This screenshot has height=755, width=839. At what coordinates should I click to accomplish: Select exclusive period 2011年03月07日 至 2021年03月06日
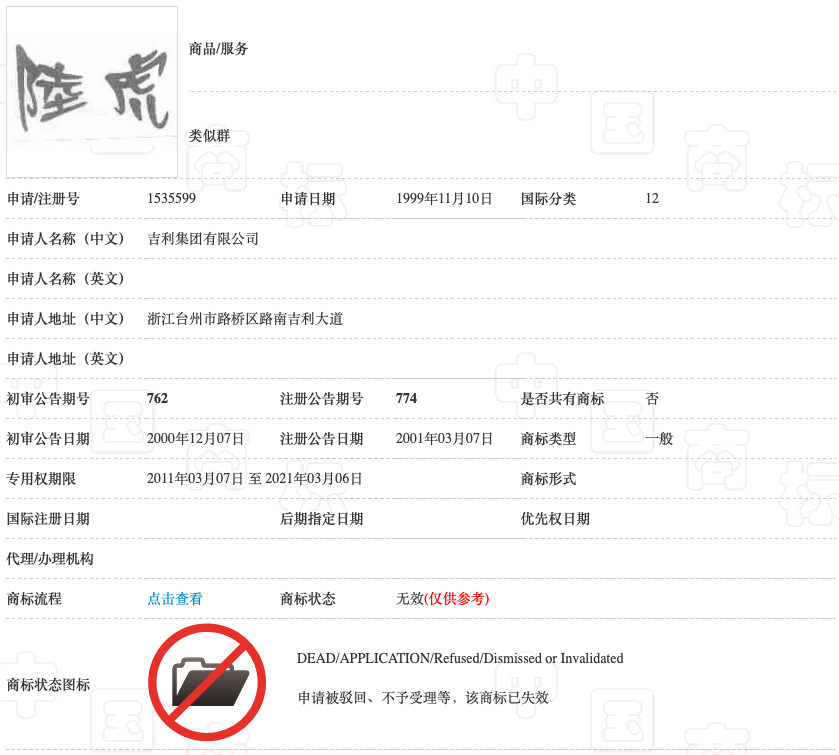255,478
